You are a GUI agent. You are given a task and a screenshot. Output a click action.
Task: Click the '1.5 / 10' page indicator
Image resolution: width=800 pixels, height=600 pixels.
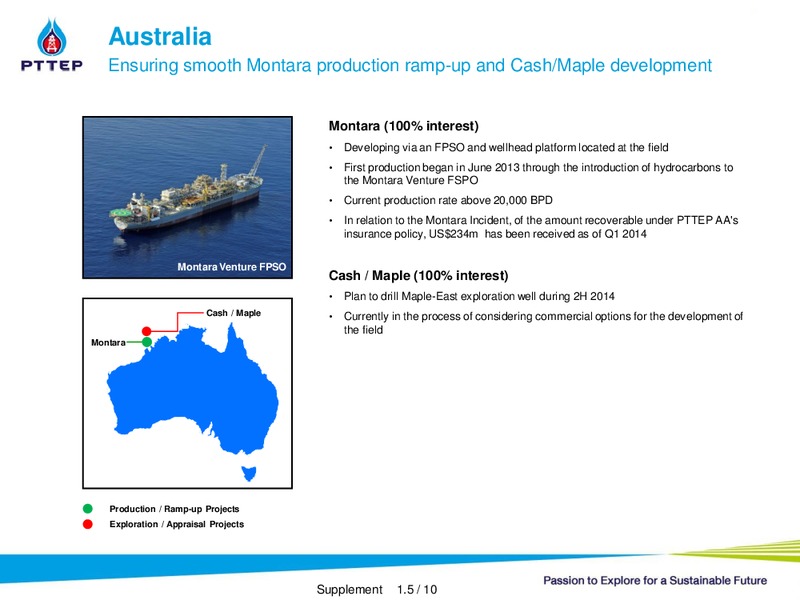[x=417, y=589]
